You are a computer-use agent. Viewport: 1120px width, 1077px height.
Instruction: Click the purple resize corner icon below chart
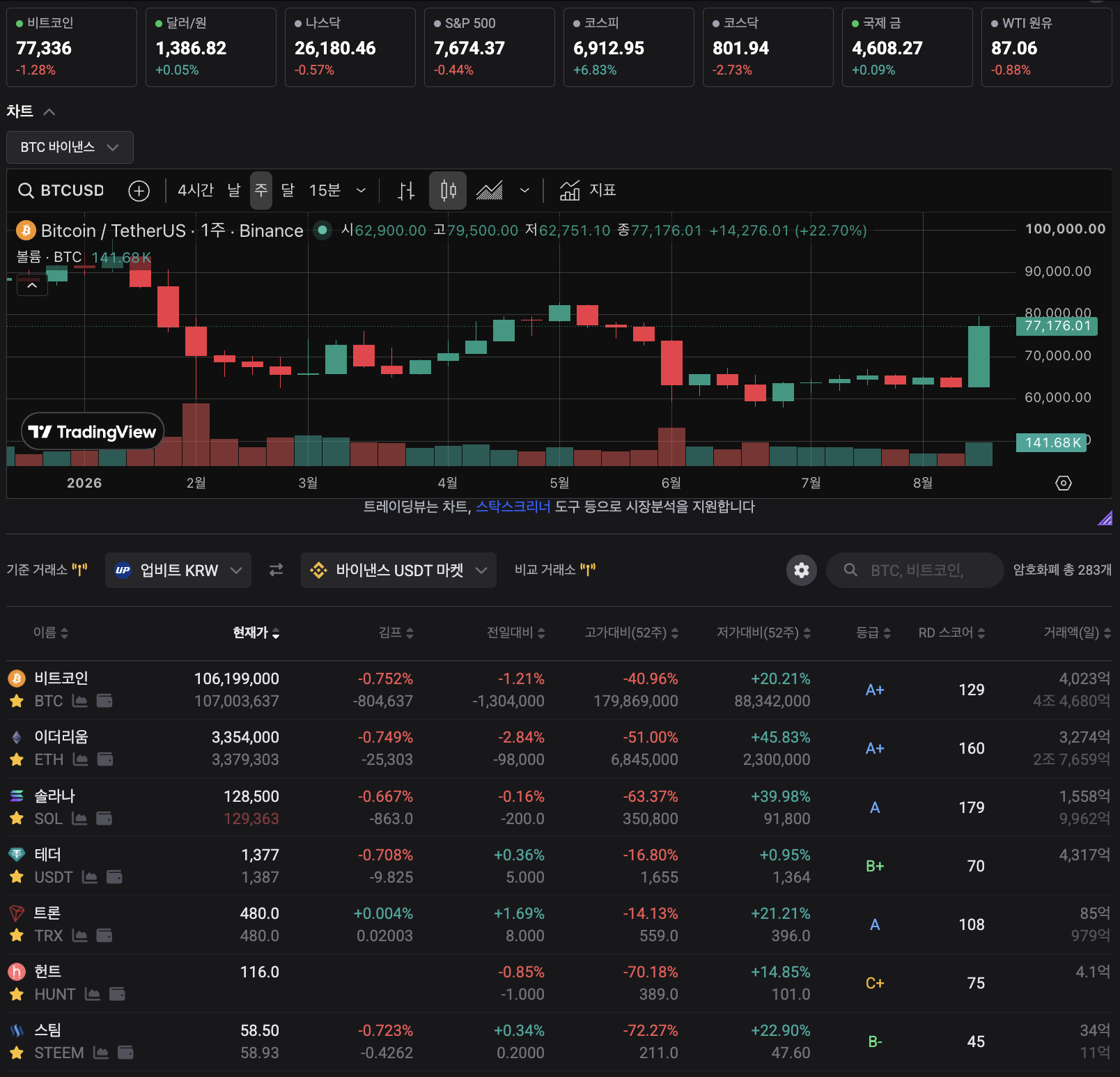tap(1105, 518)
